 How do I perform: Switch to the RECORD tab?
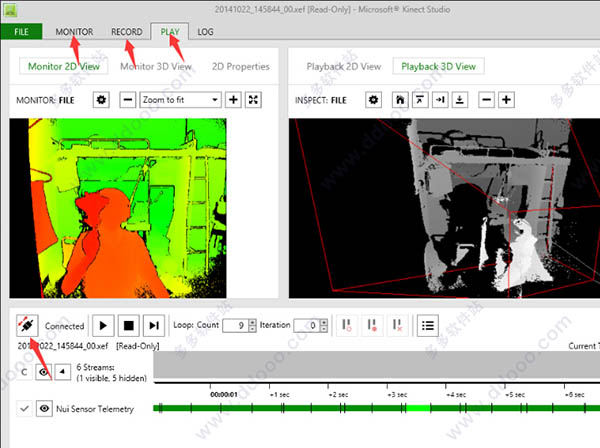point(127,32)
